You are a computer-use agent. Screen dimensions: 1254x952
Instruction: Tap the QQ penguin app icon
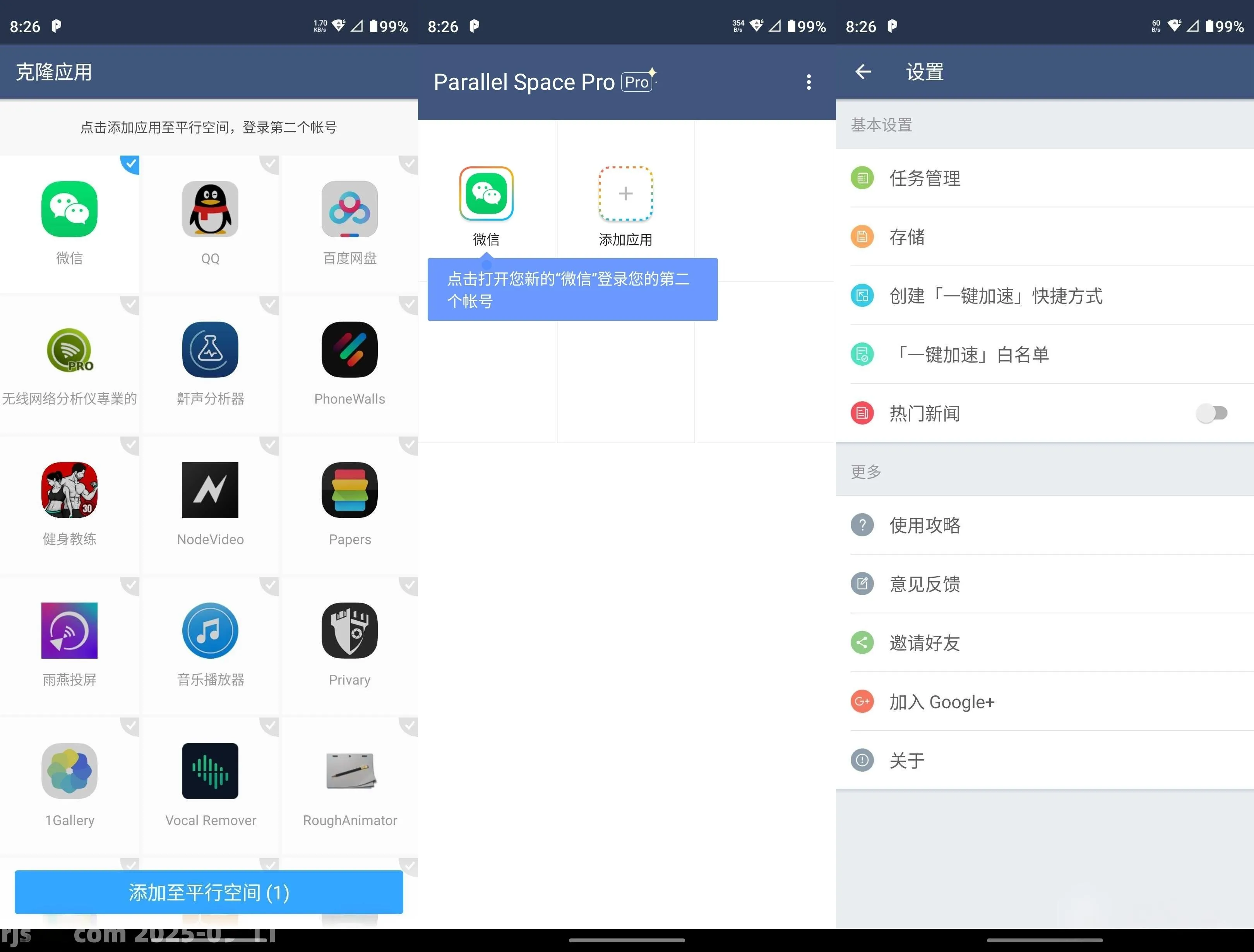click(x=210, y=209)
